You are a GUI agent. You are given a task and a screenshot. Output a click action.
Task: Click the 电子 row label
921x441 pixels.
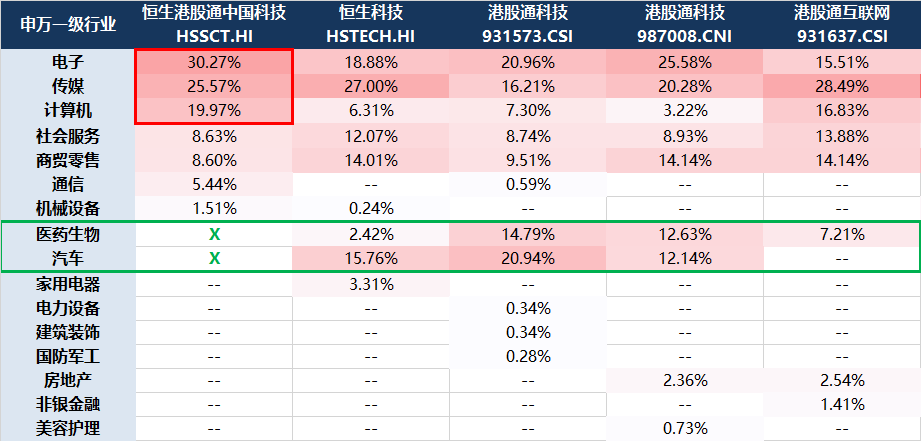68,61
